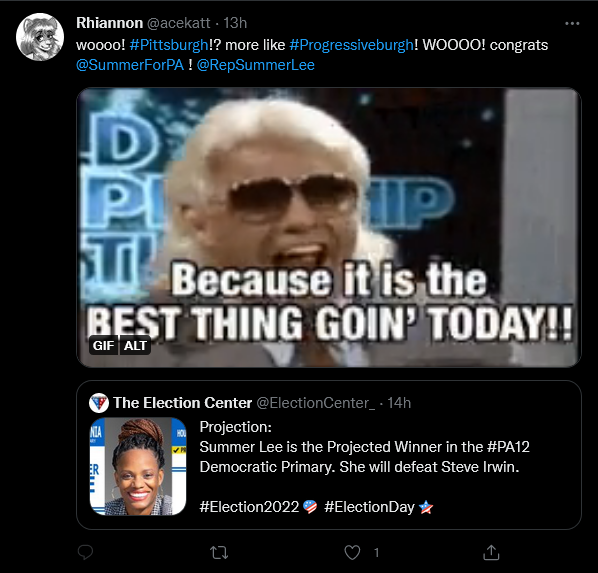Open the Rhiannon display name
598x573 pixels.
click(109, 23)
